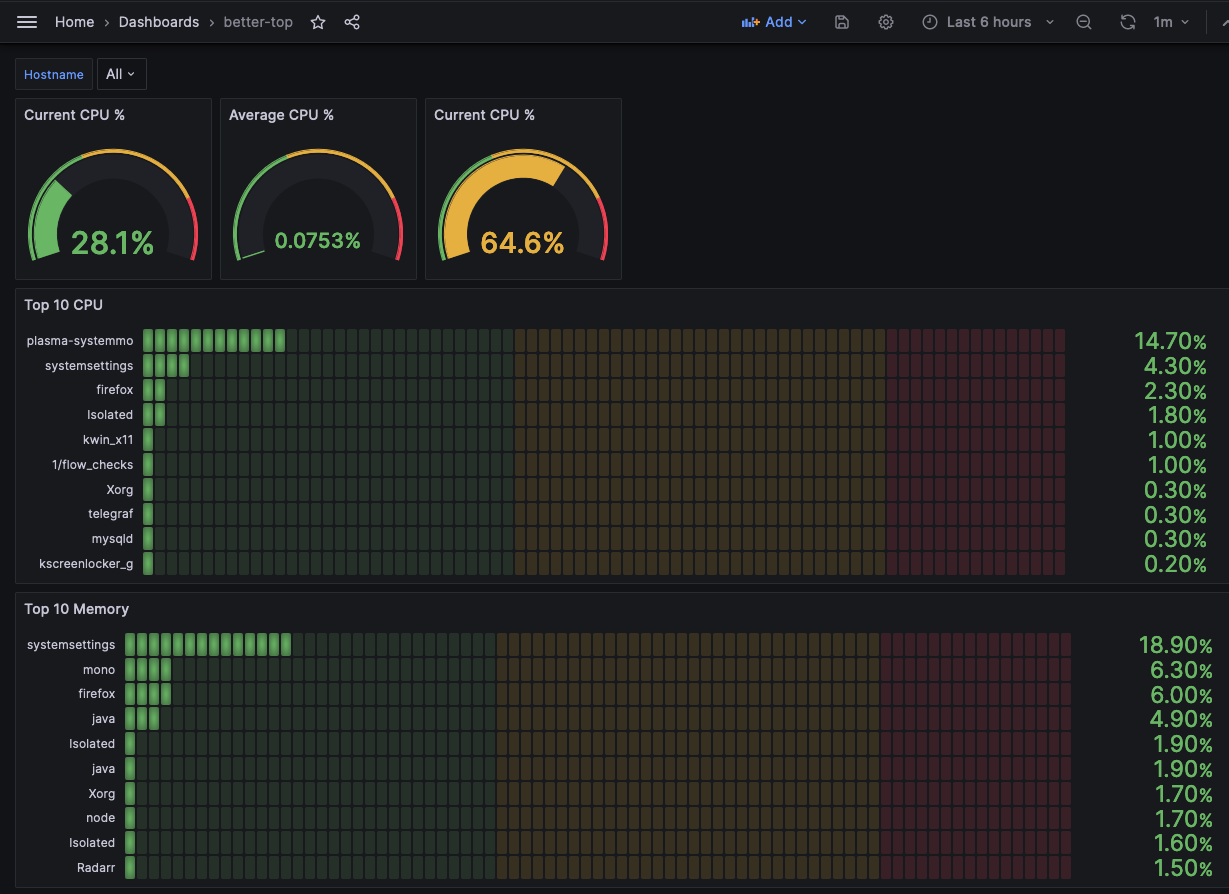Zoom out the time range

click(1084, 22)
